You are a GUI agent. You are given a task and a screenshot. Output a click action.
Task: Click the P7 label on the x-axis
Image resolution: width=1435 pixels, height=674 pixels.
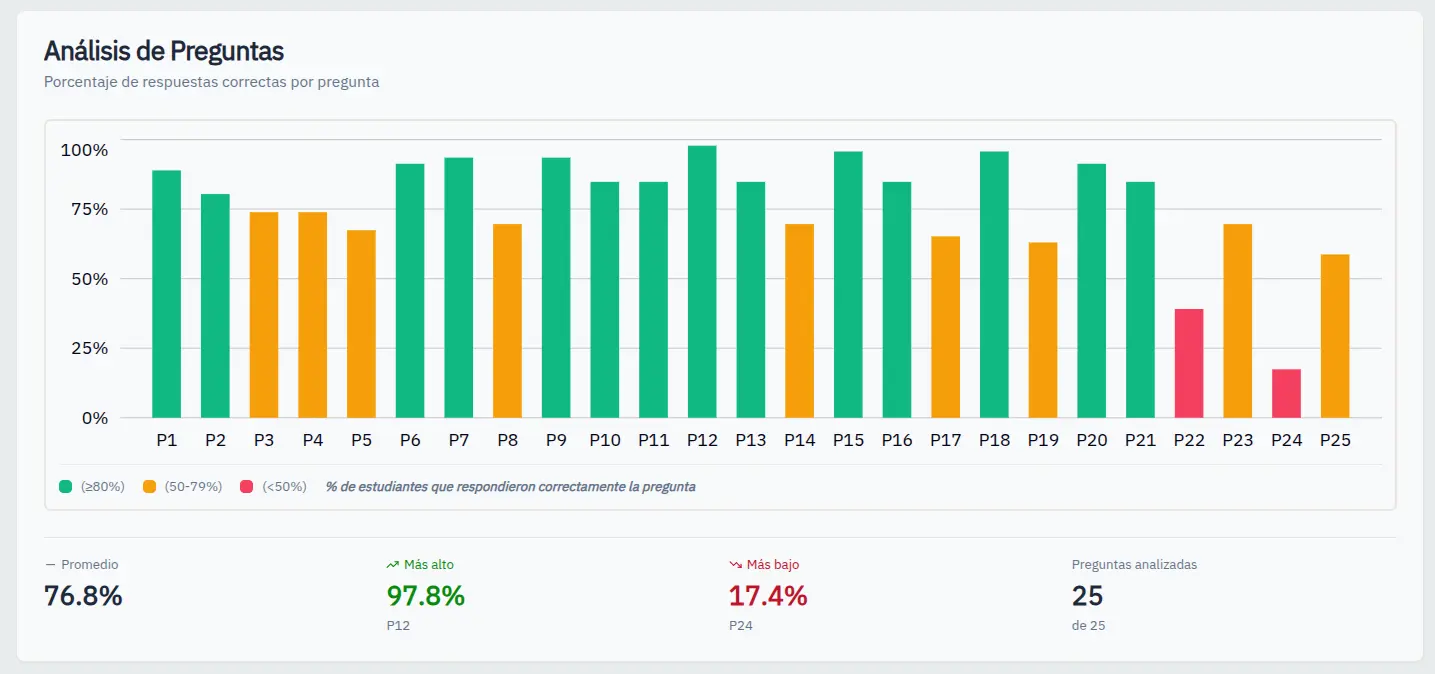[x=459, y=440]
